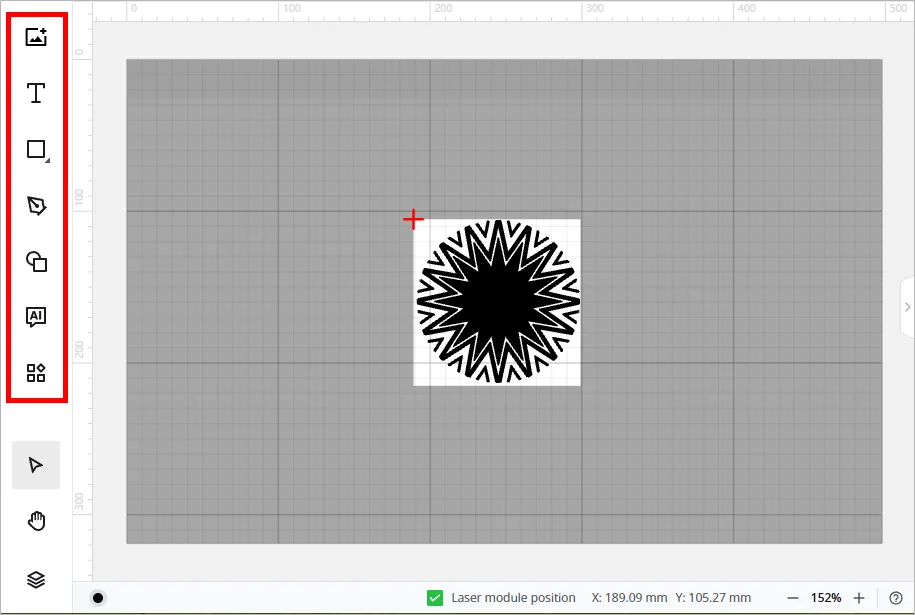Activate the Hand pan tool
This screenshot has height=615, width=915.
pos(36,520)
